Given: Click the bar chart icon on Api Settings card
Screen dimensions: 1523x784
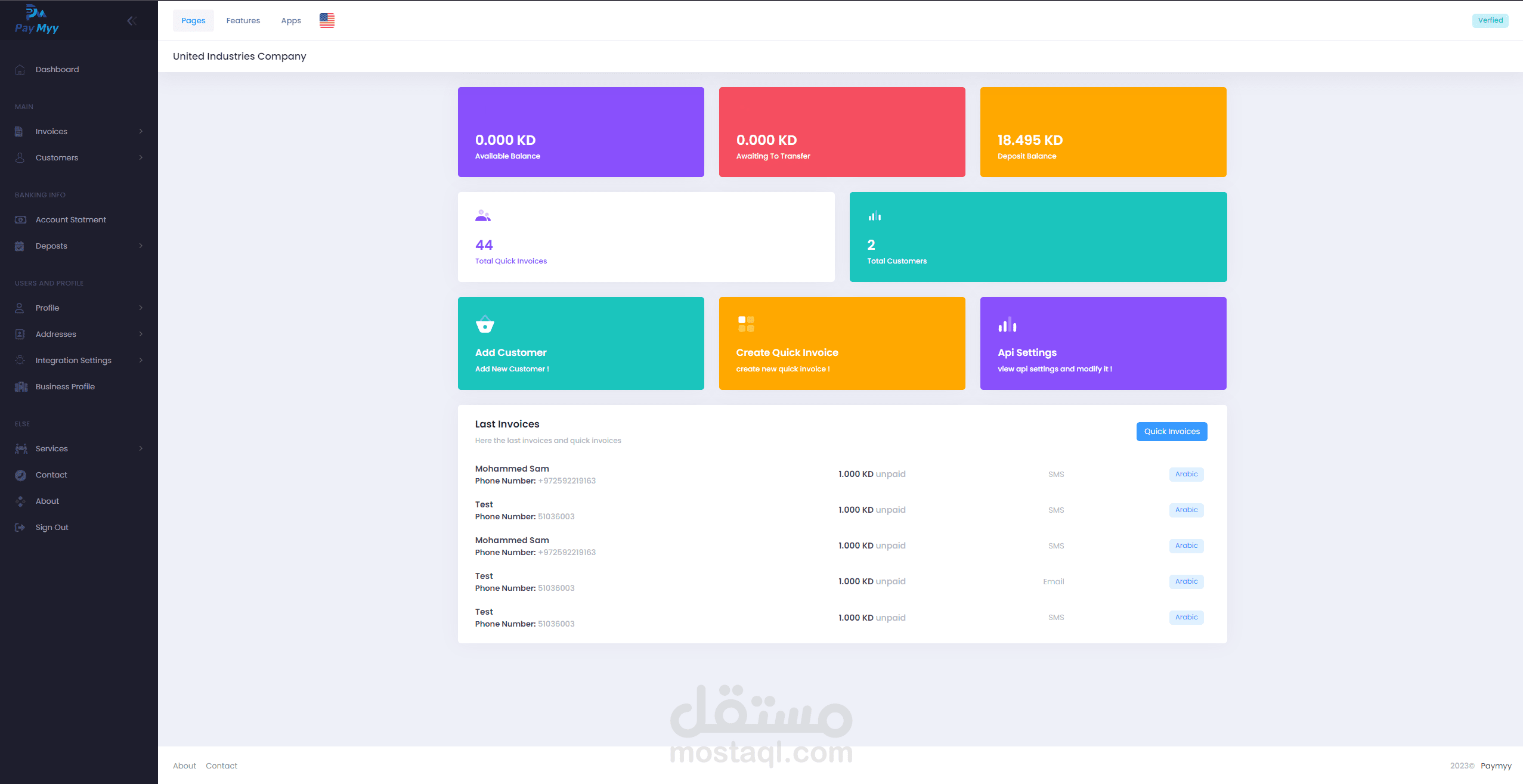Looking at the screenshot, I should pos(1007,325).
